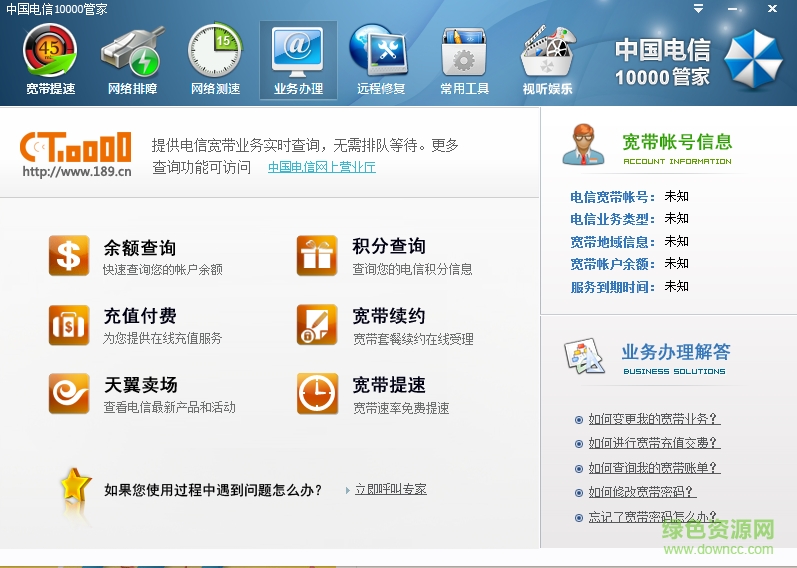Open the 如何查询我的宽带账单？ help link

tap(654, 468)
